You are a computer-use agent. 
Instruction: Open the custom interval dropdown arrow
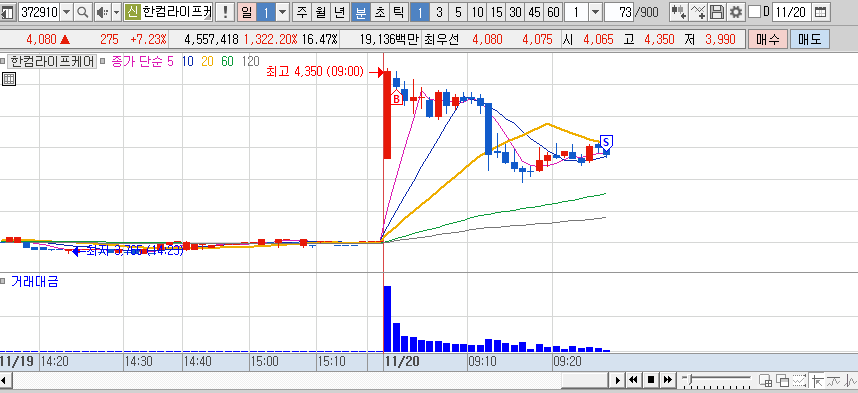coord(595,11)
